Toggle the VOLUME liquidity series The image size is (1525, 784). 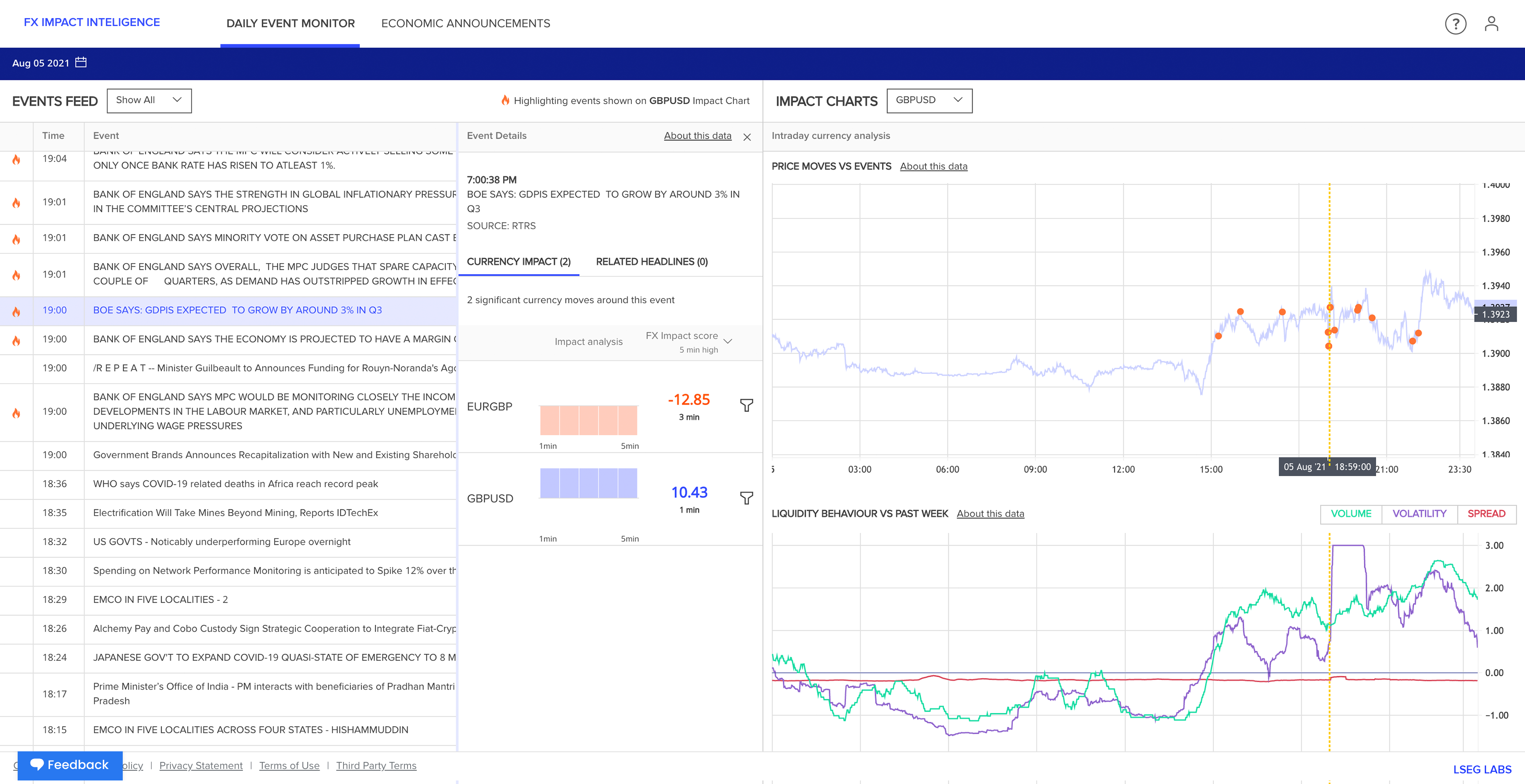point(1351,513)
